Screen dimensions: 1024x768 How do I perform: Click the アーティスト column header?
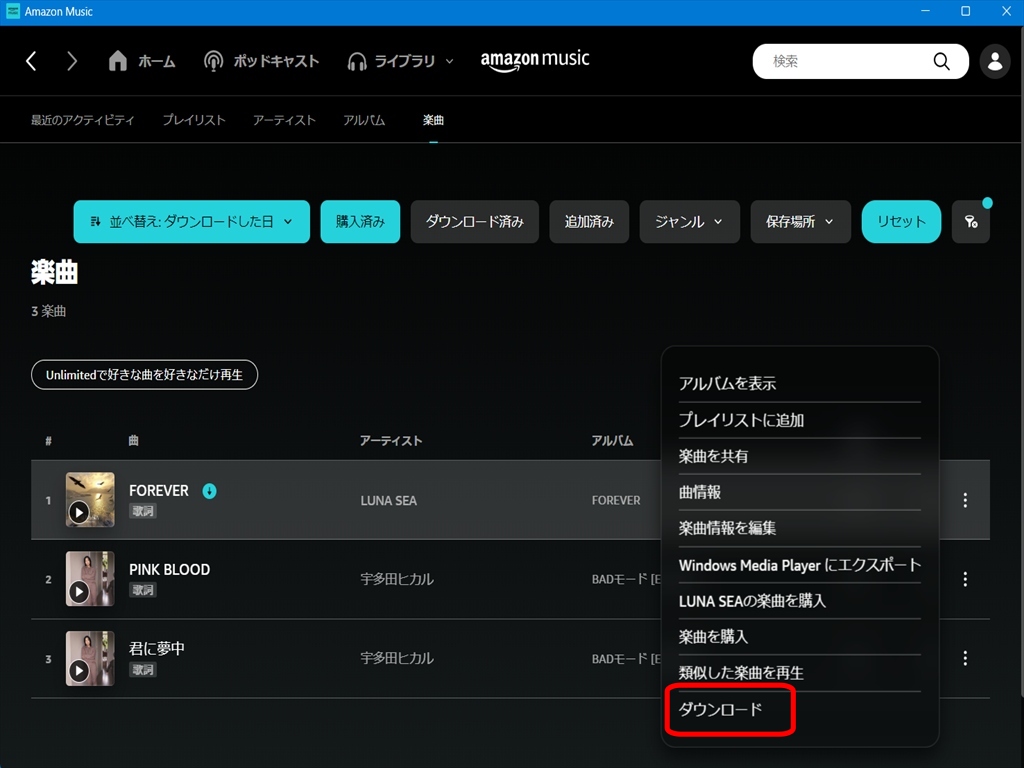391,441
